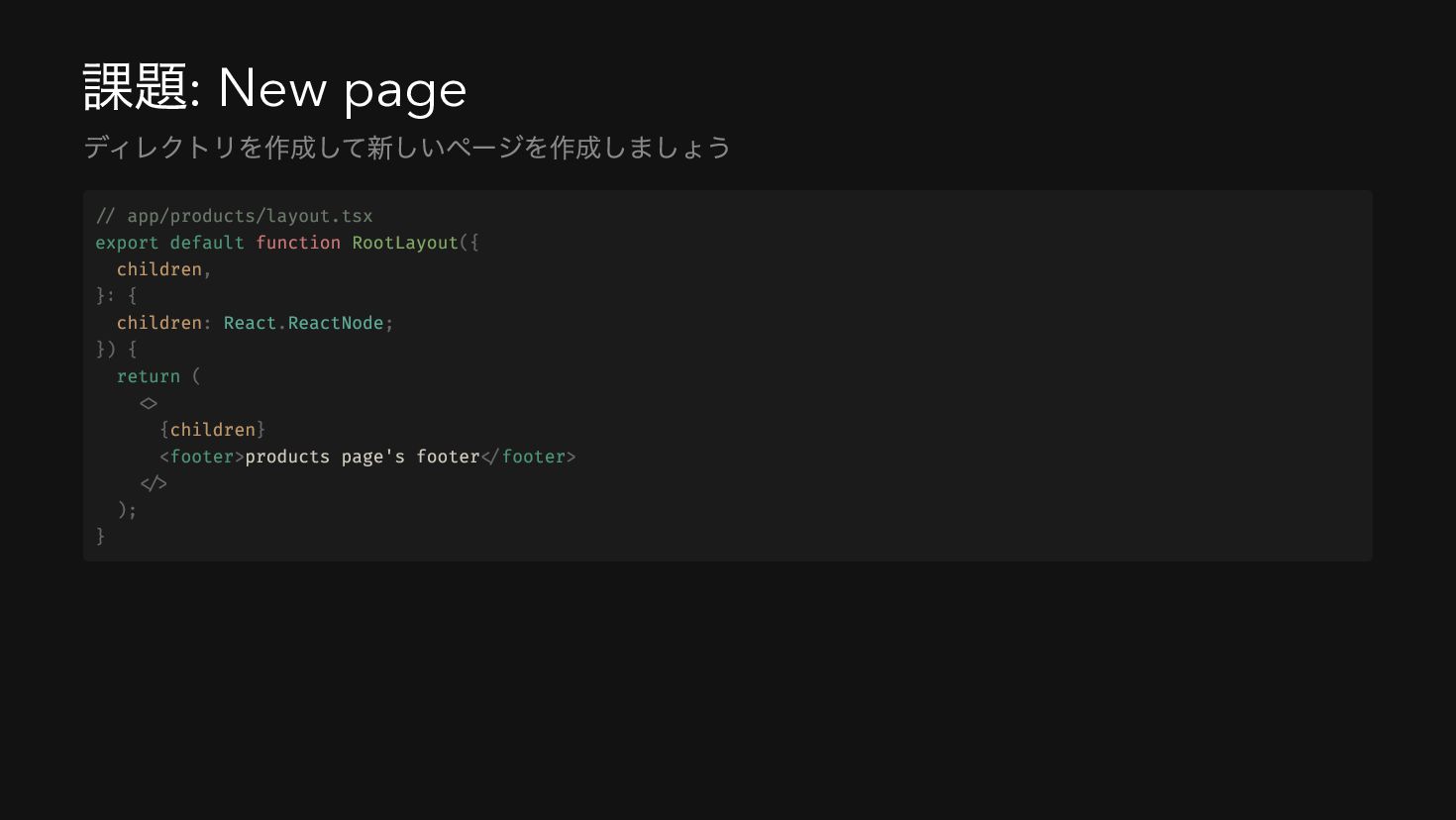The width and height of the screenshot is (1456, 820).
Task: Click the comment line app/products/layout.tsx
Action: pyautogui.click(x=235, y=216)
